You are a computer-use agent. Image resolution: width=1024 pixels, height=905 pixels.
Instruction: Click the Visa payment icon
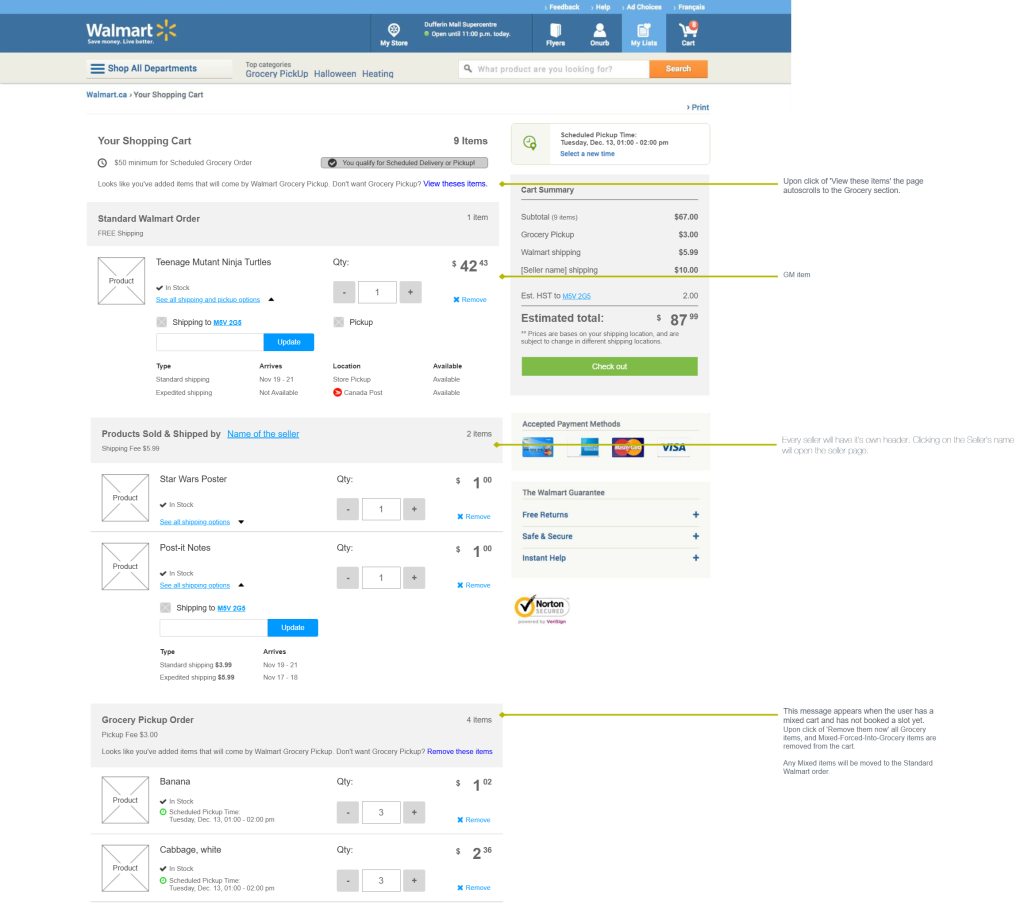click(x=673, y=447)
